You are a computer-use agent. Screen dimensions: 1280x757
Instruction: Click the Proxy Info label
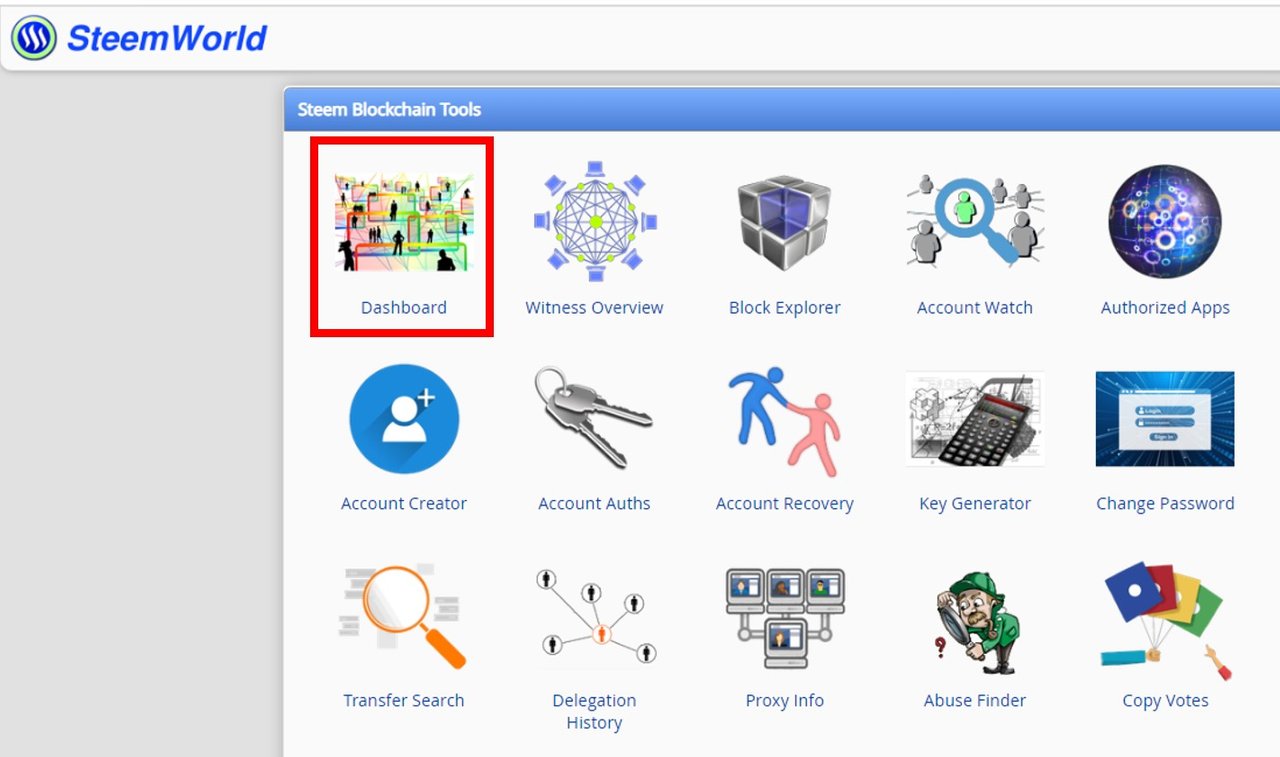785,701
